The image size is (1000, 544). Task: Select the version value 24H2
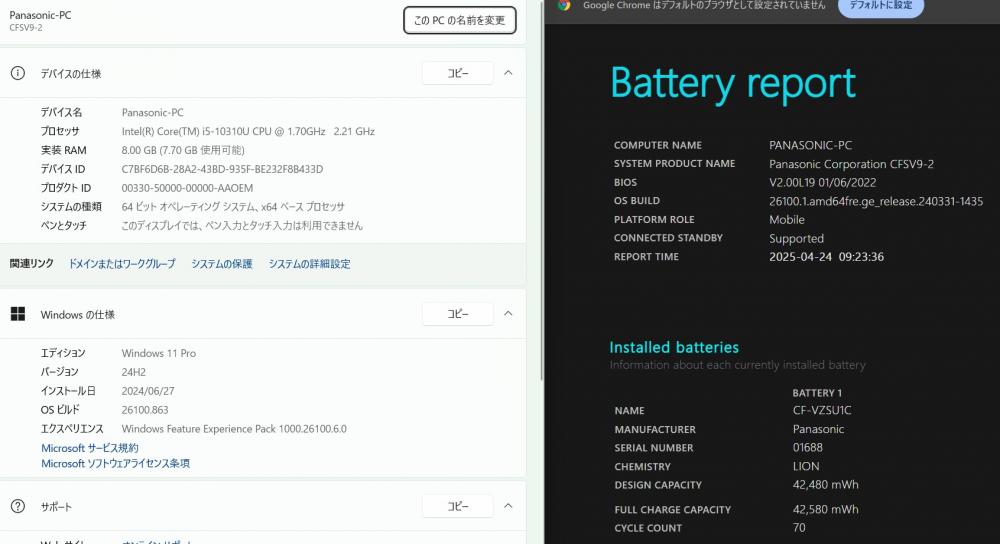point(133,372)
